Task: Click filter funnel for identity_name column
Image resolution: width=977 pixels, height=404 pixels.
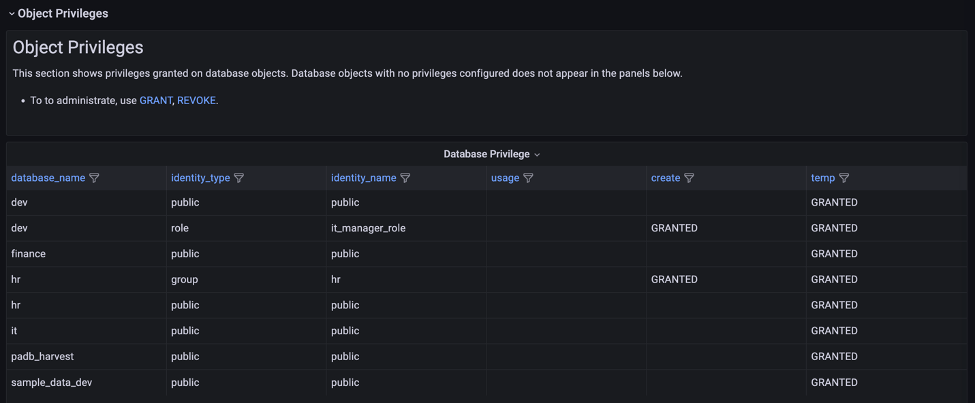Action: tap(405, 178)
